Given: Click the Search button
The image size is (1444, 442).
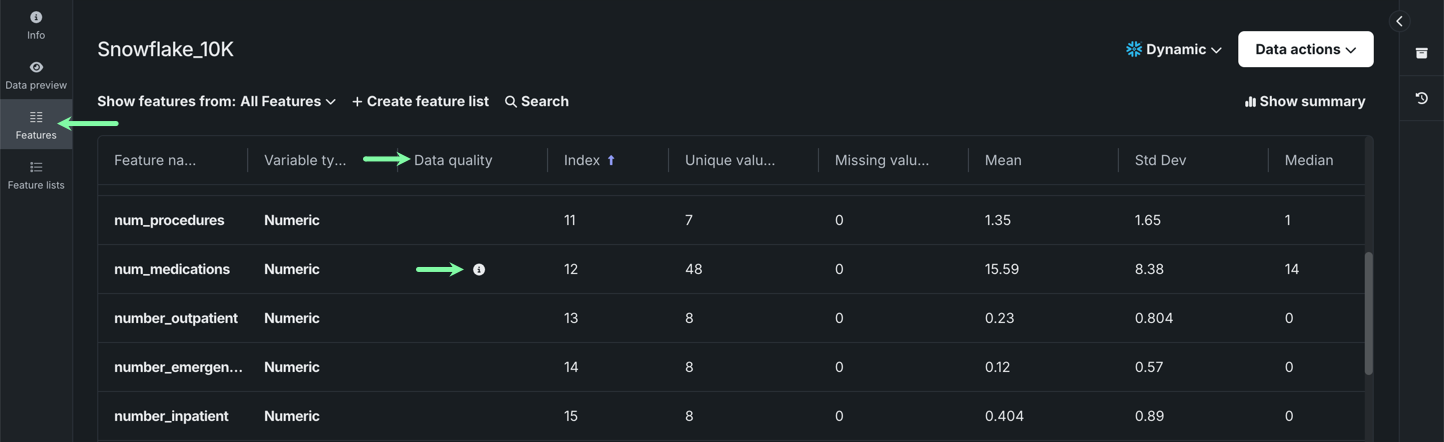Looking at the screenshot, I should click(537, 101).
